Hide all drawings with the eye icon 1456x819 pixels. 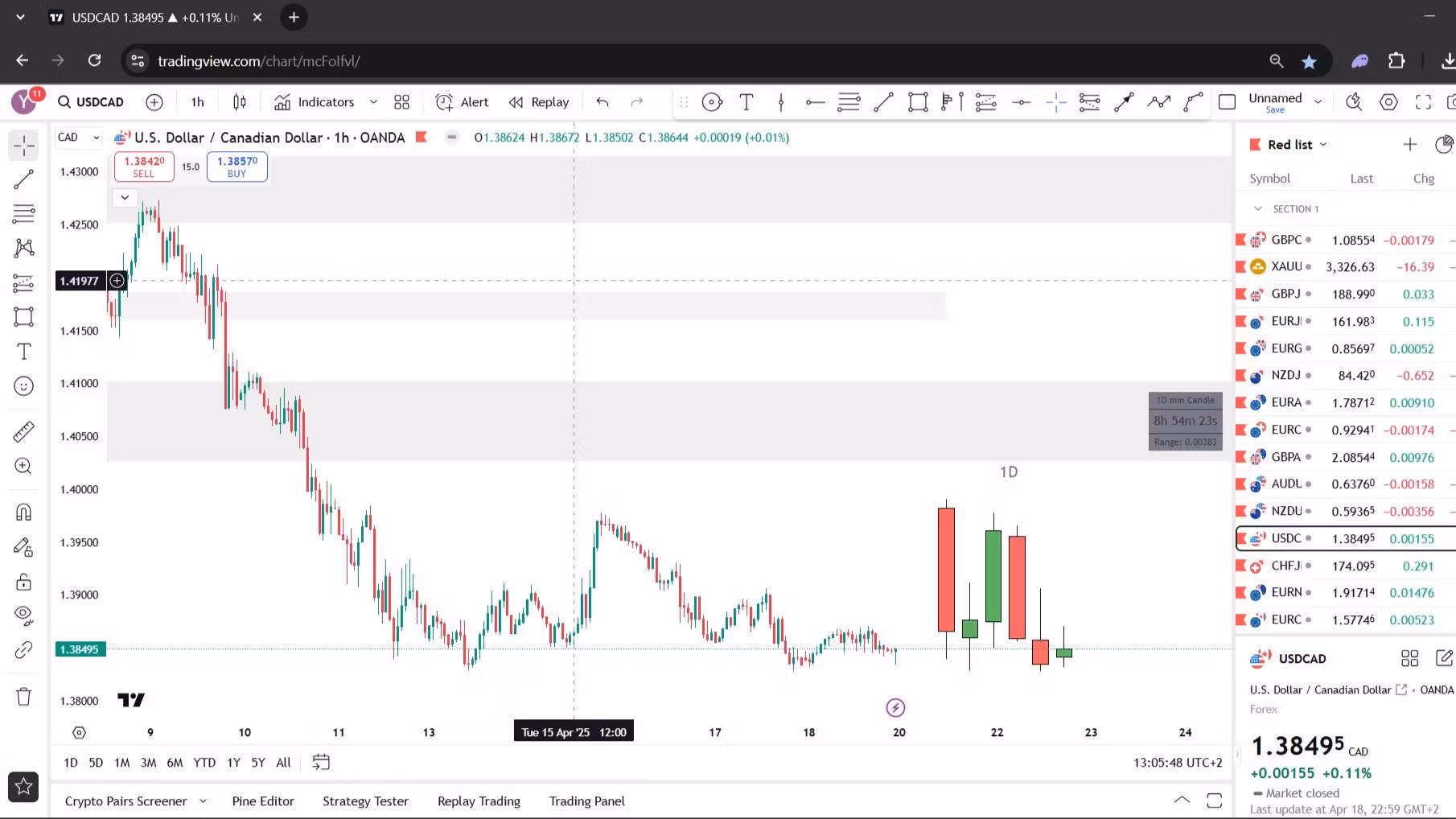24,615
